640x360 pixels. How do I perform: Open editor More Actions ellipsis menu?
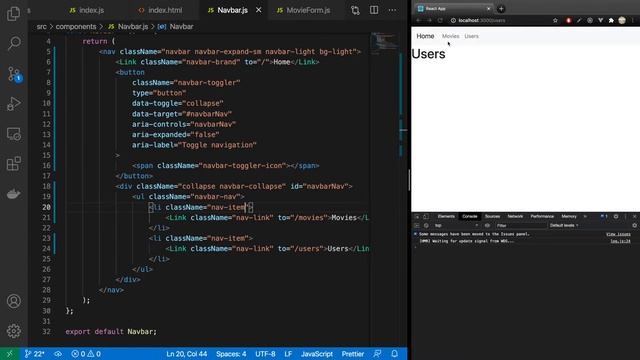(392, 10)
